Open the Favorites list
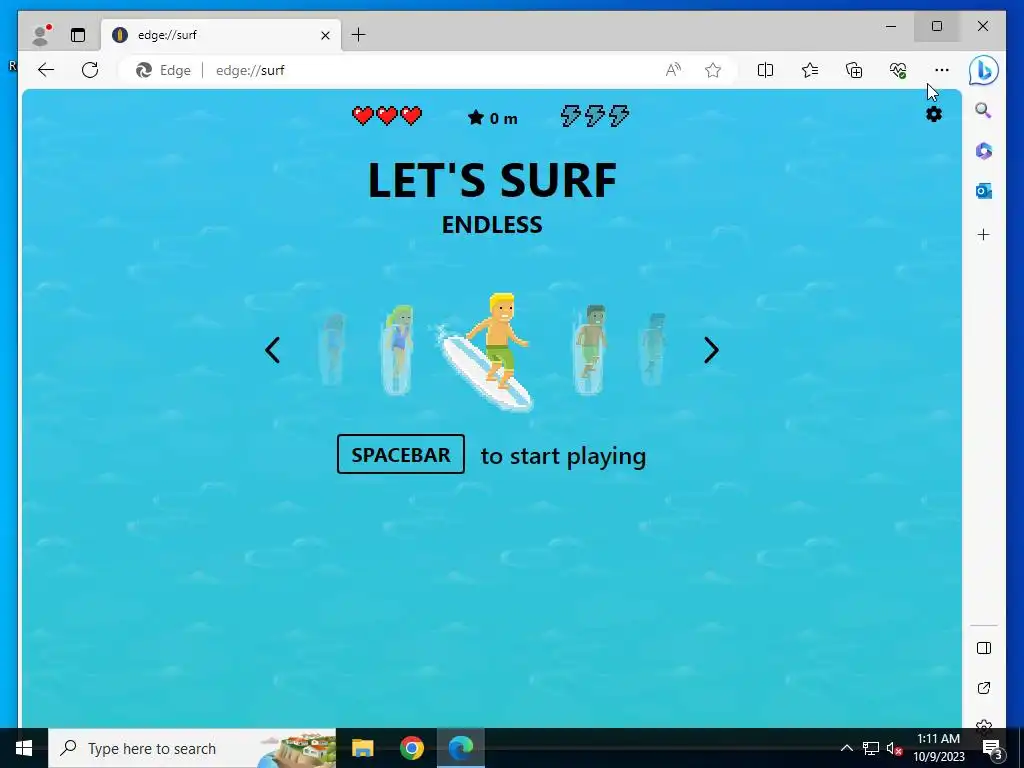The image size is (1024, 768). tap(810, 70)
